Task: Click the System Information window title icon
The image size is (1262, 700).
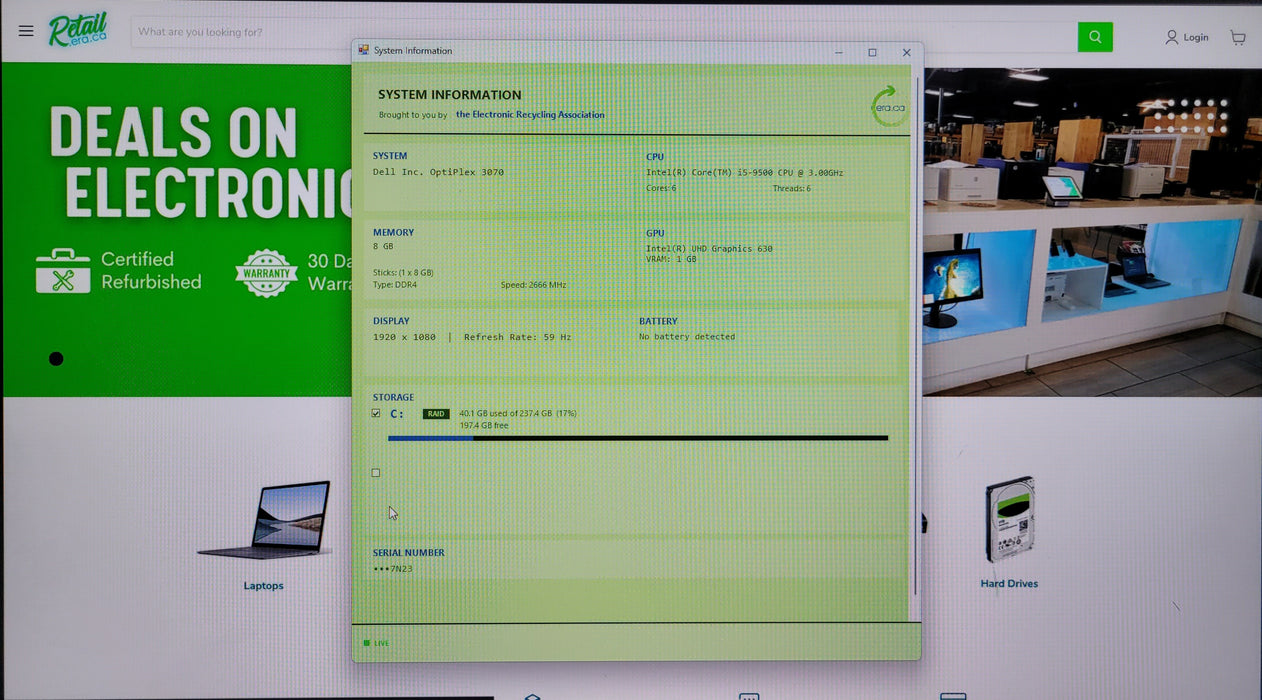Action: click(364, 50)
